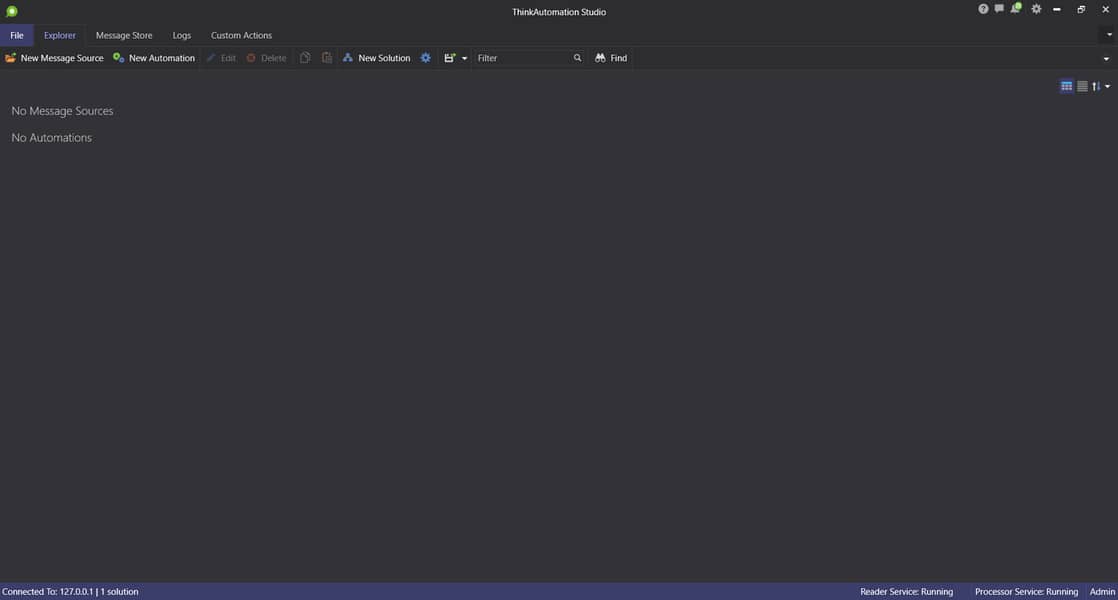Open the Custom Actions tab
The height and width of the screenshot is (600, 1118).
241,35
